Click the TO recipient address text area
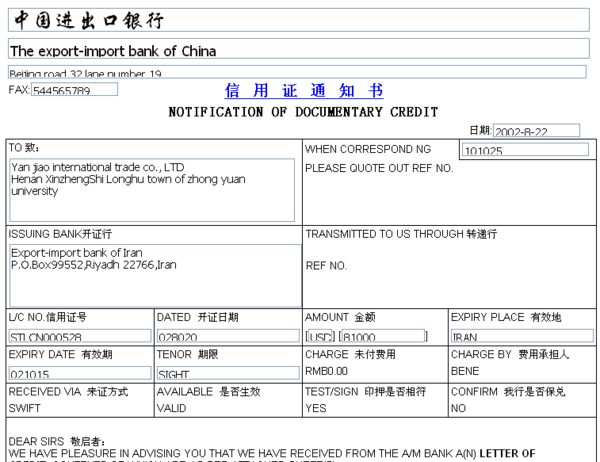600x462 pixels. tap(152, 188)
